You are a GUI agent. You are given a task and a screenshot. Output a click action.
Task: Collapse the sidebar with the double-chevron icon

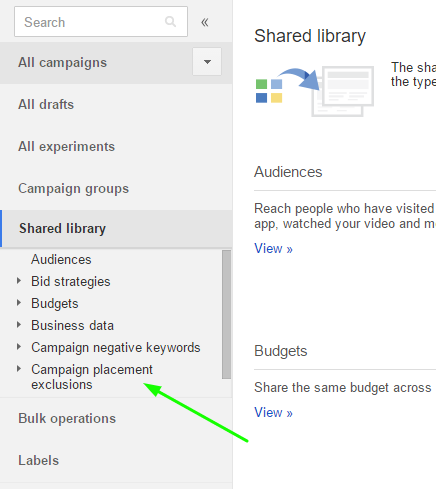point(205,22)
